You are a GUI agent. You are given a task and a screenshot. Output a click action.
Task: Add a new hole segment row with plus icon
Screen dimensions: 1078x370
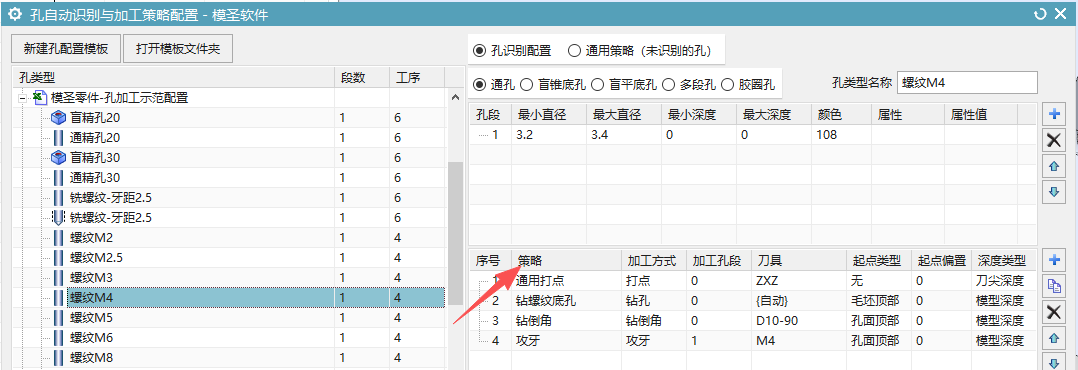point(1053,115)
